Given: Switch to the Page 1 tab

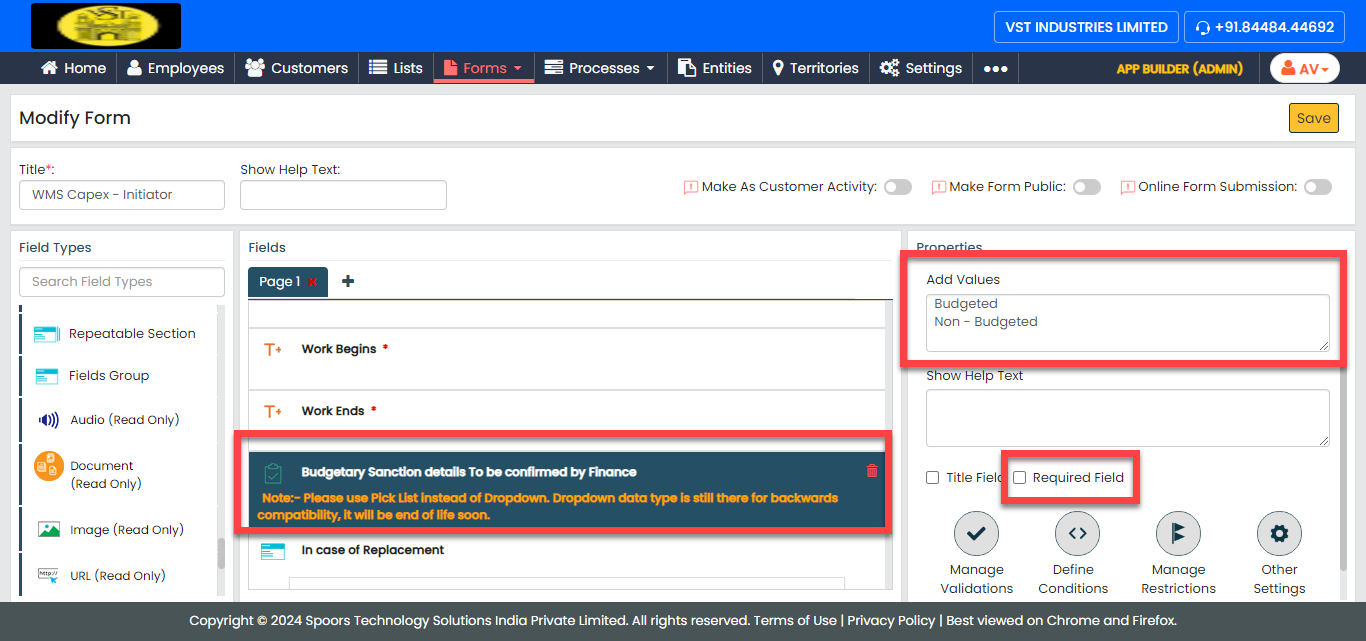Looking at the screenshot, I should pos(279,282).
